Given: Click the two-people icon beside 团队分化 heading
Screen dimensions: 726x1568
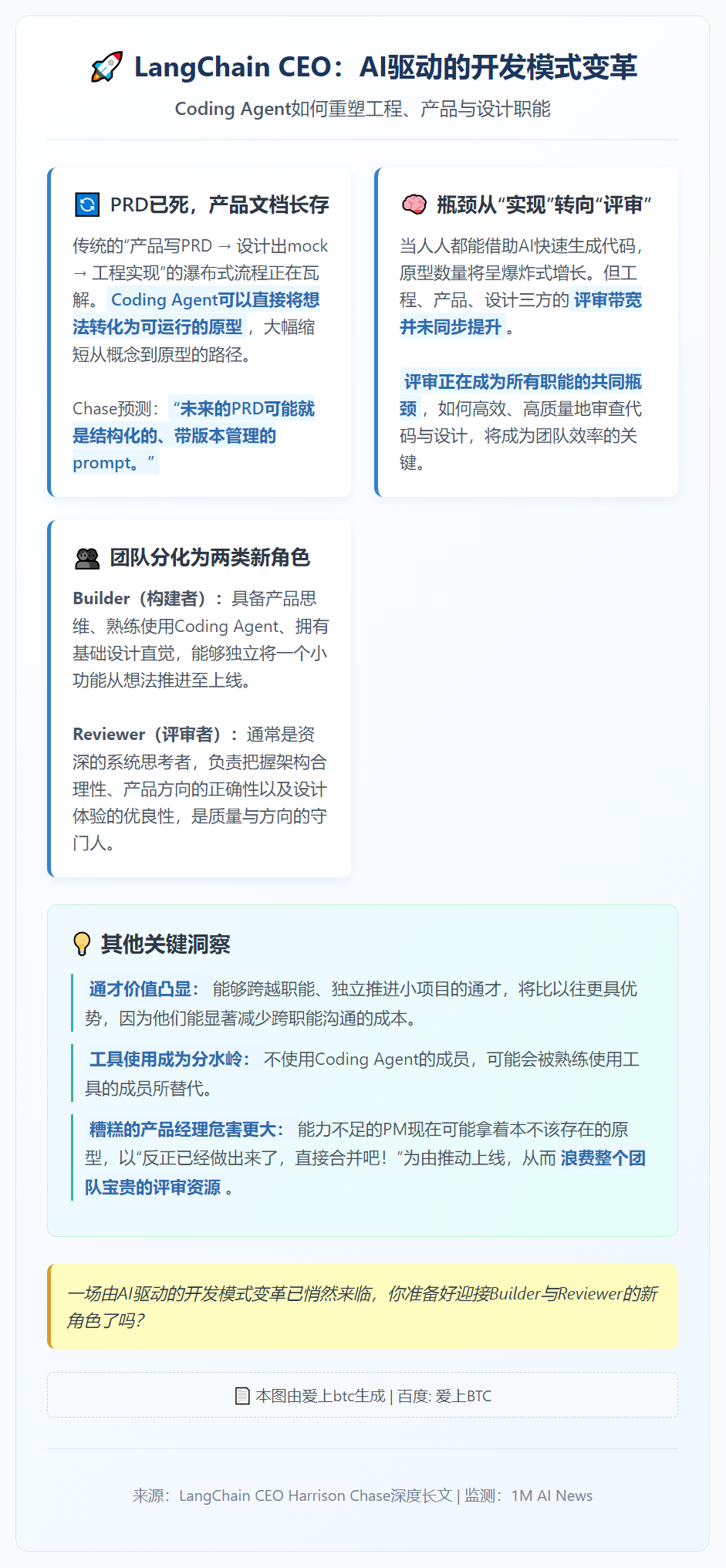Looking at the screenshot, I should [x=87, y=558].
